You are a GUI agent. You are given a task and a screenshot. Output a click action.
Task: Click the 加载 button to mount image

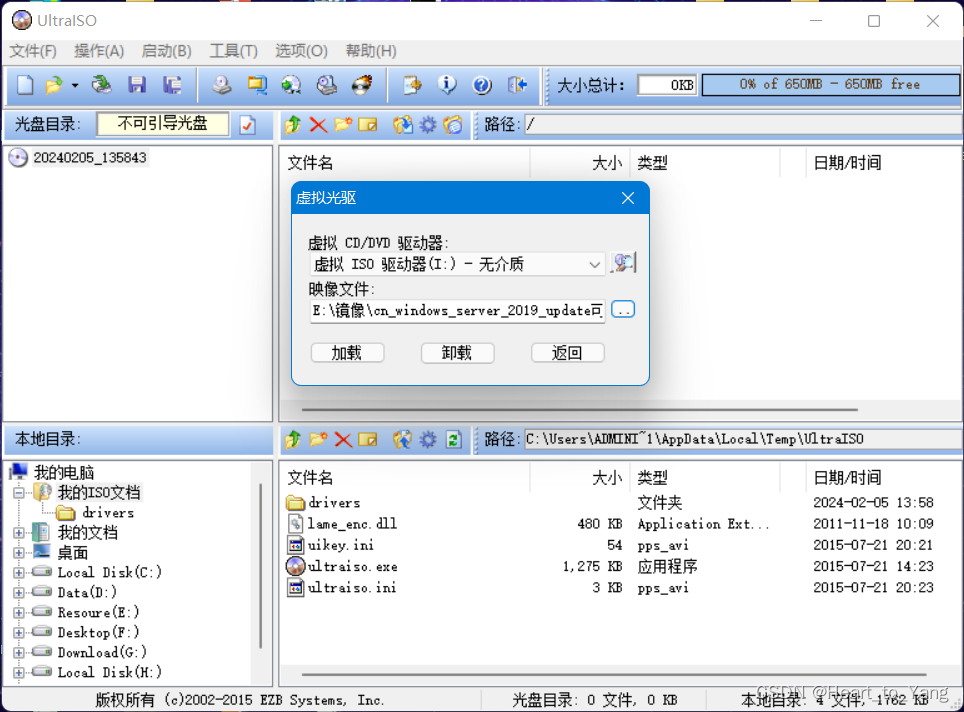coord(347,352)
